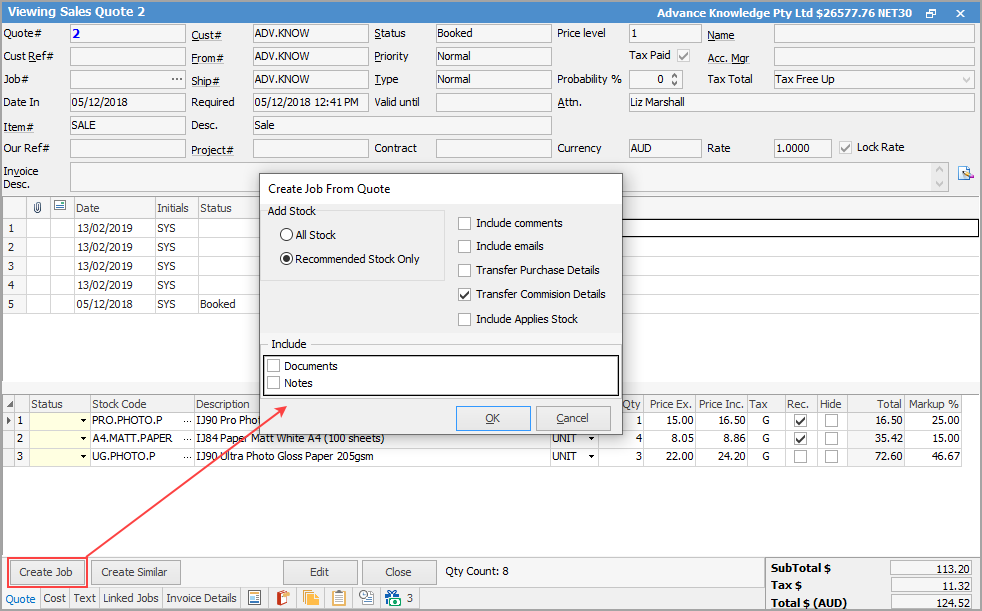
Task: Switch to the Linked Jobs tab
Action: coord(130,598)
